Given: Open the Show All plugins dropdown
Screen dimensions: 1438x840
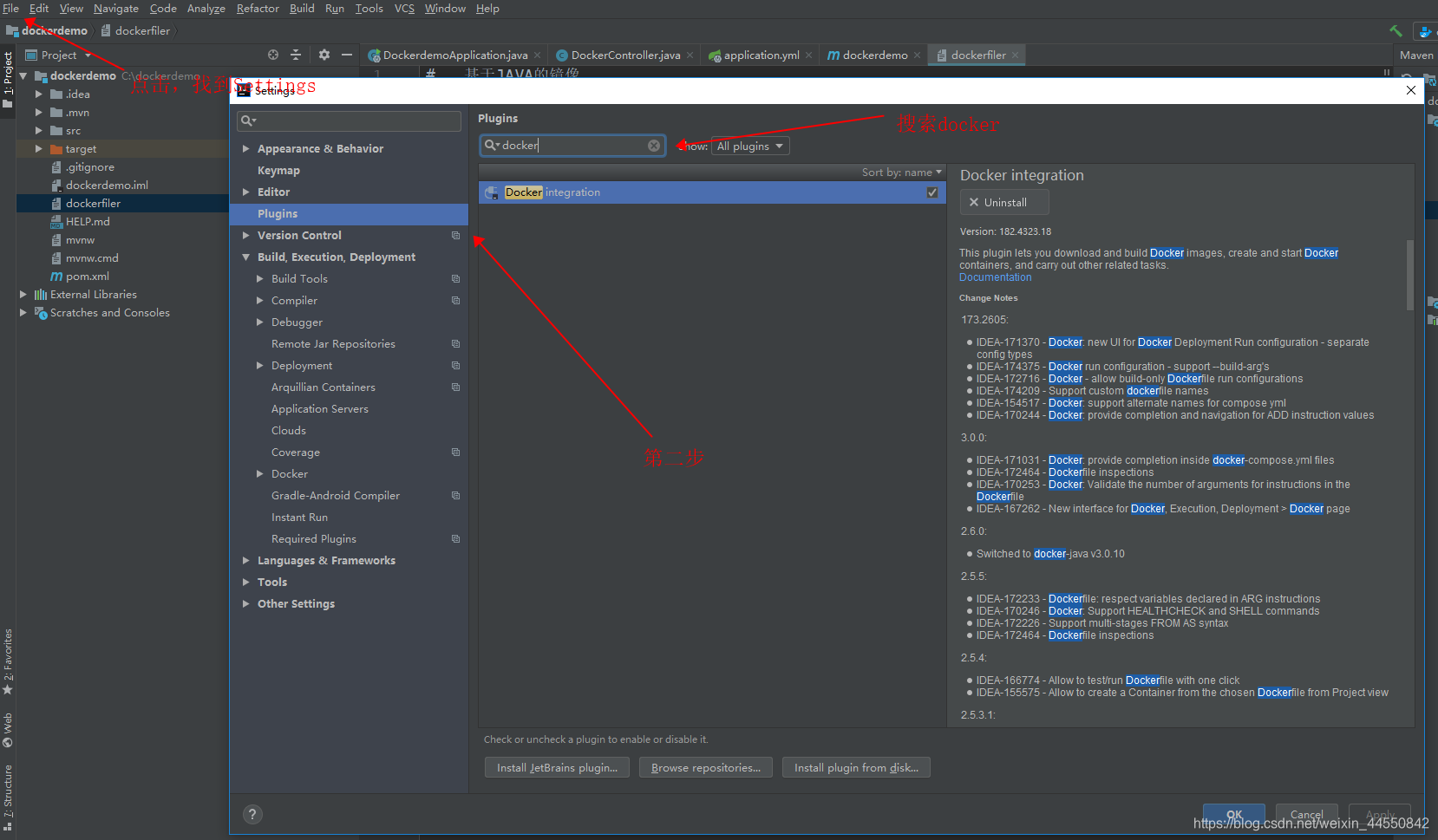Looking at the screenshot, I should 750,146.
